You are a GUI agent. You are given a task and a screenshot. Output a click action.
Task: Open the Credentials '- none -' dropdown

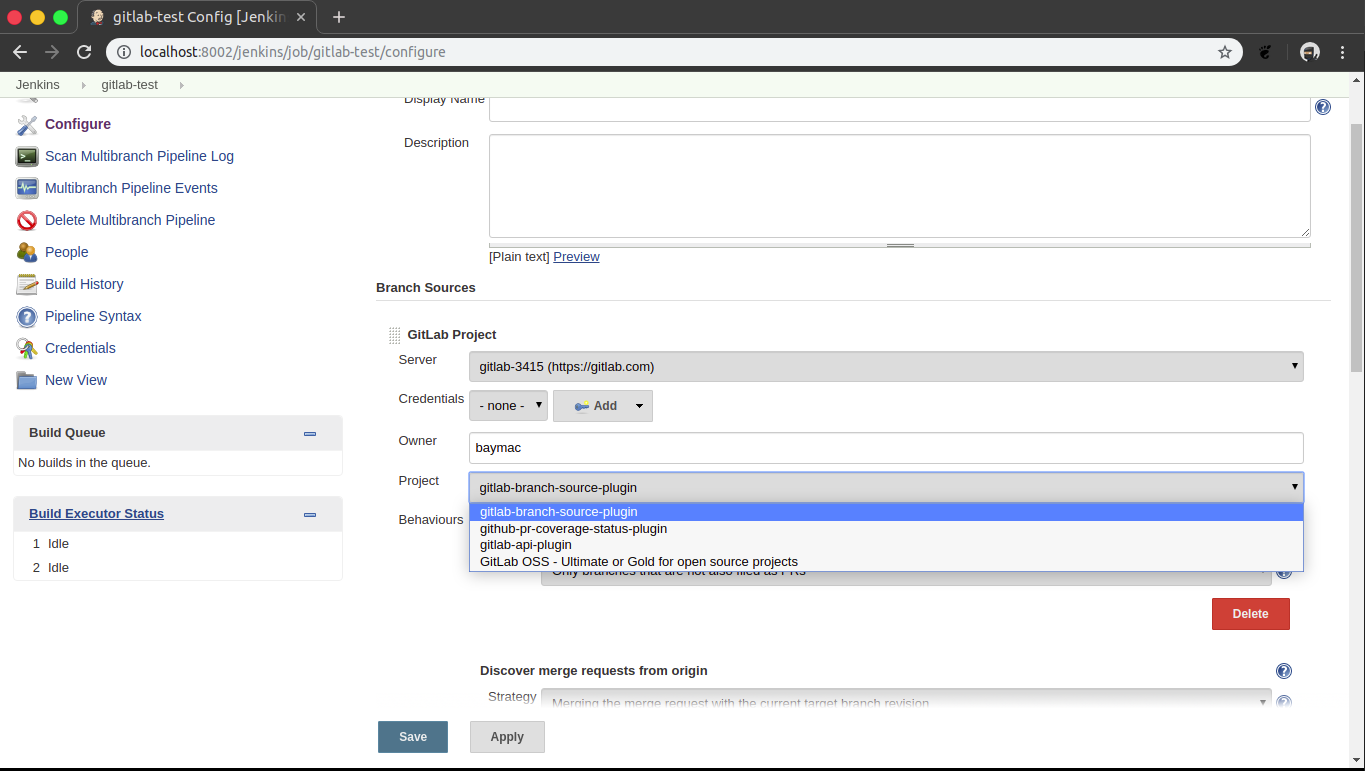(508, 405)
